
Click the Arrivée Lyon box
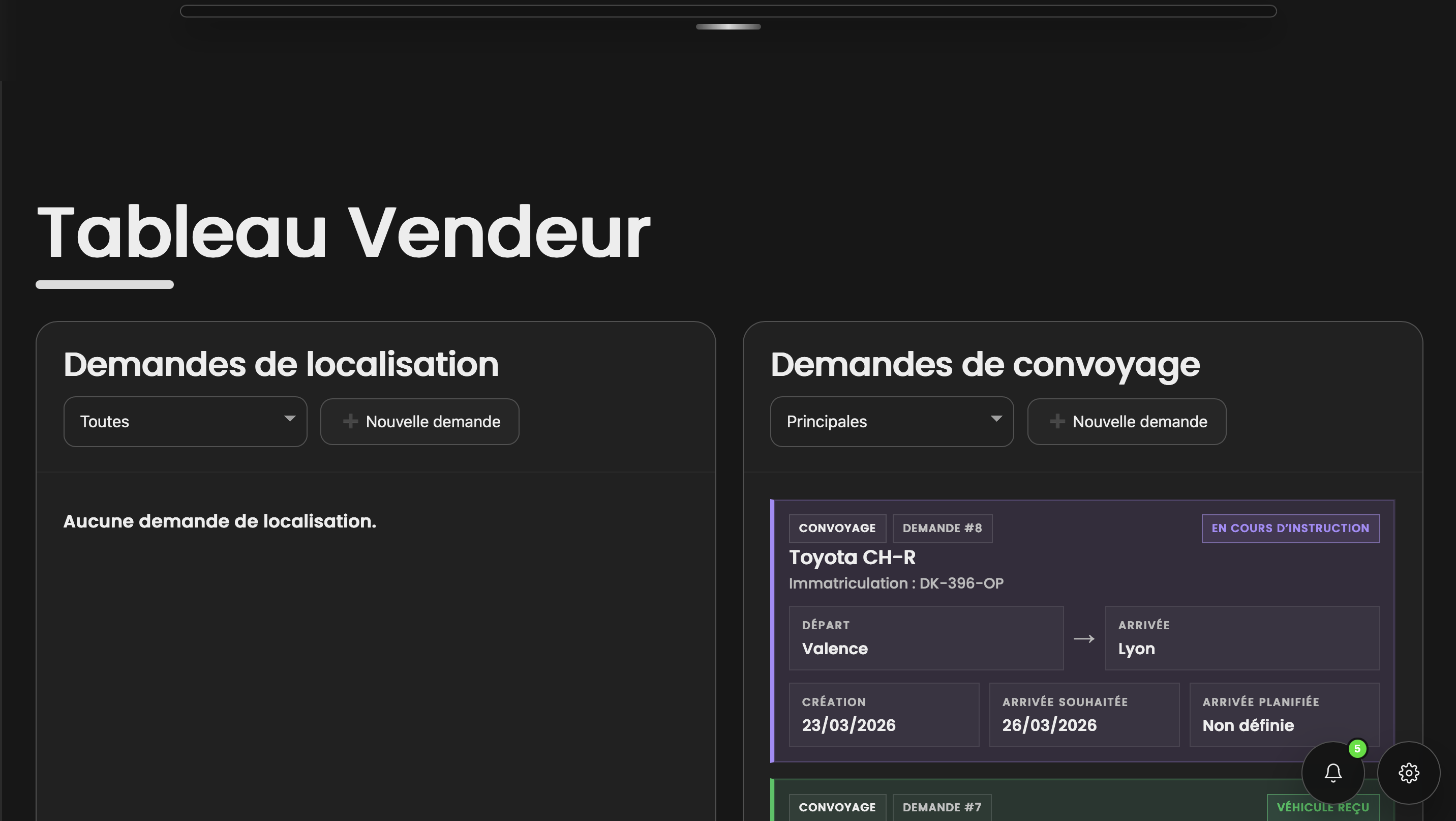pyautogui.click(x=1242, y=638)
